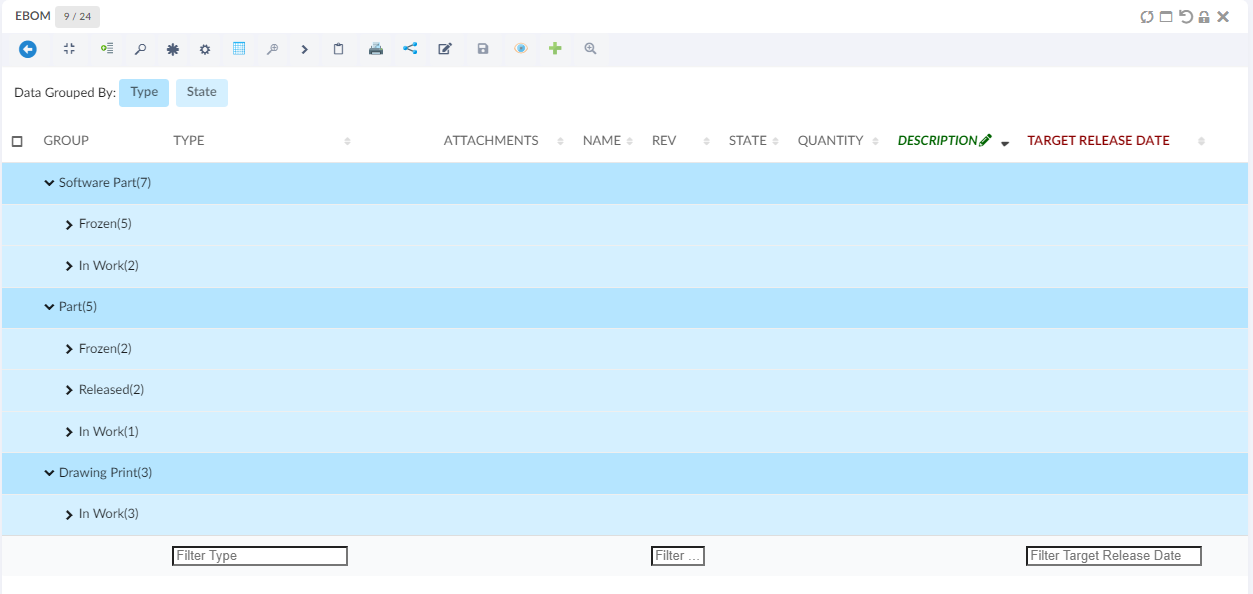This screenshot has width=1253, height=594.
Task: Toggle the lock icon at top right
Action: point(1204,17)
